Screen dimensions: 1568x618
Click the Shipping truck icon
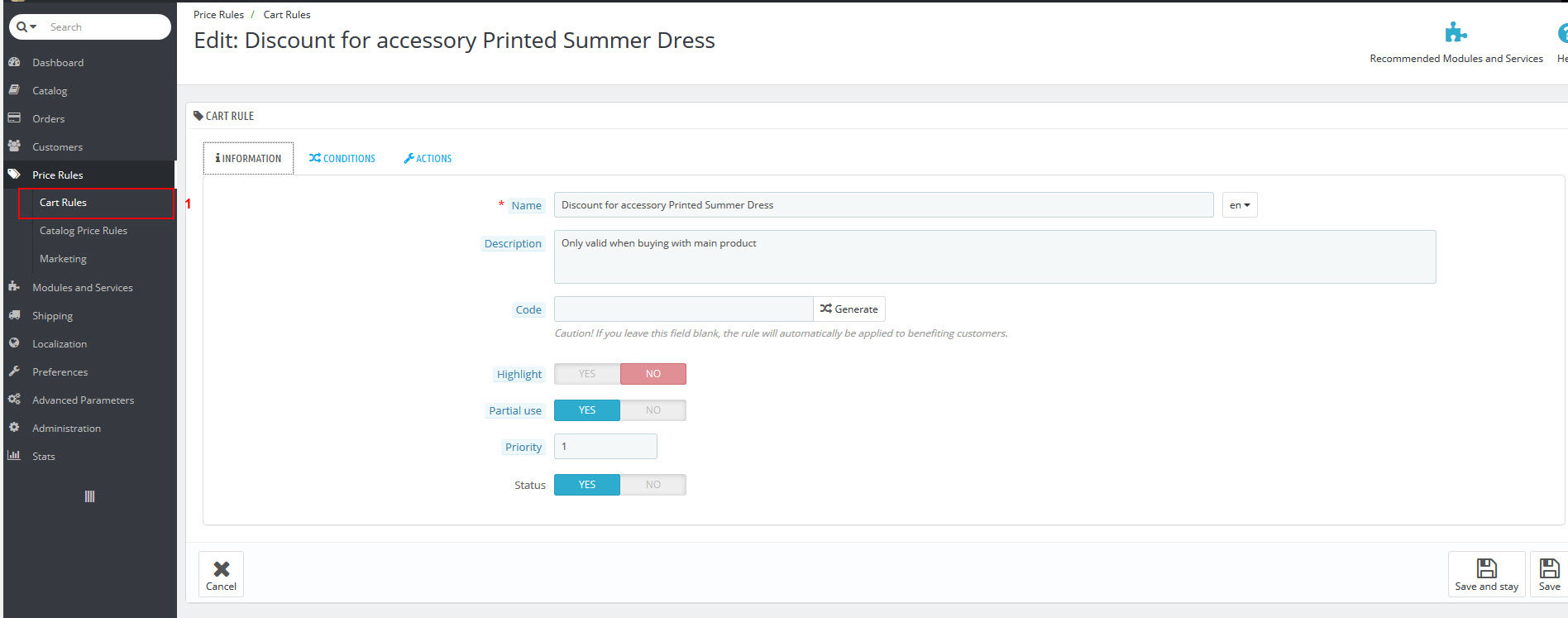point(14,315)
